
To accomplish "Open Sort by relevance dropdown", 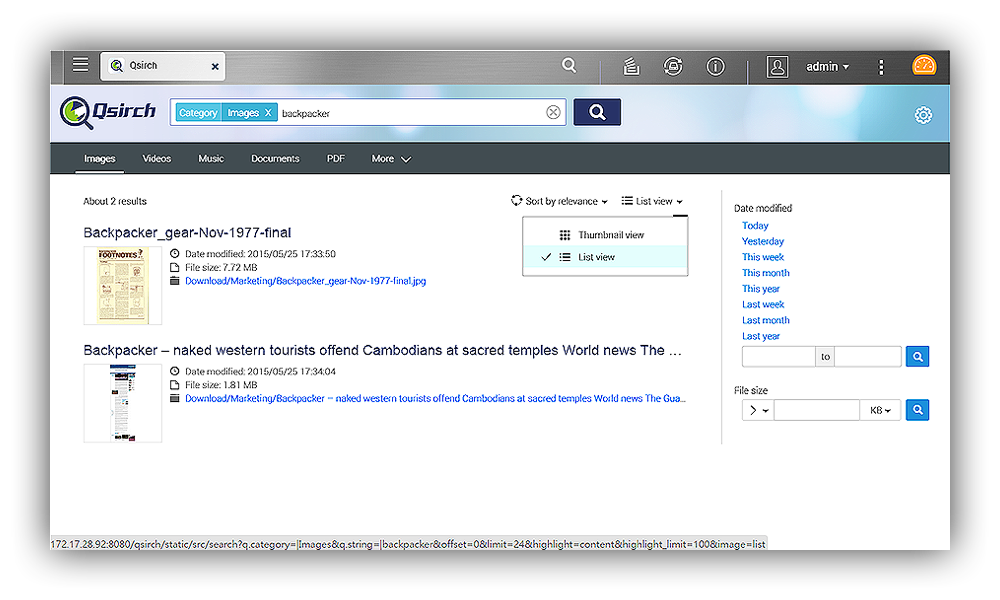I will [559, 201].
